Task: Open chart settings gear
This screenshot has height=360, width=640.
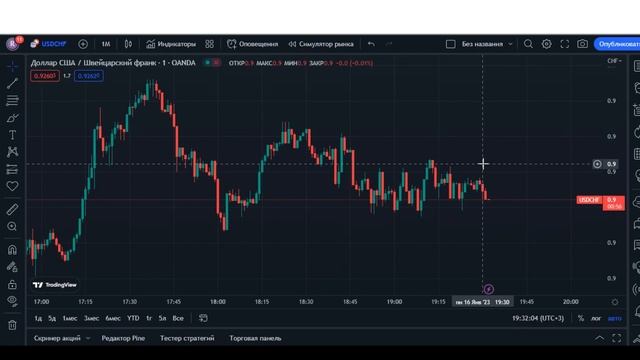Action: [547, 44]
